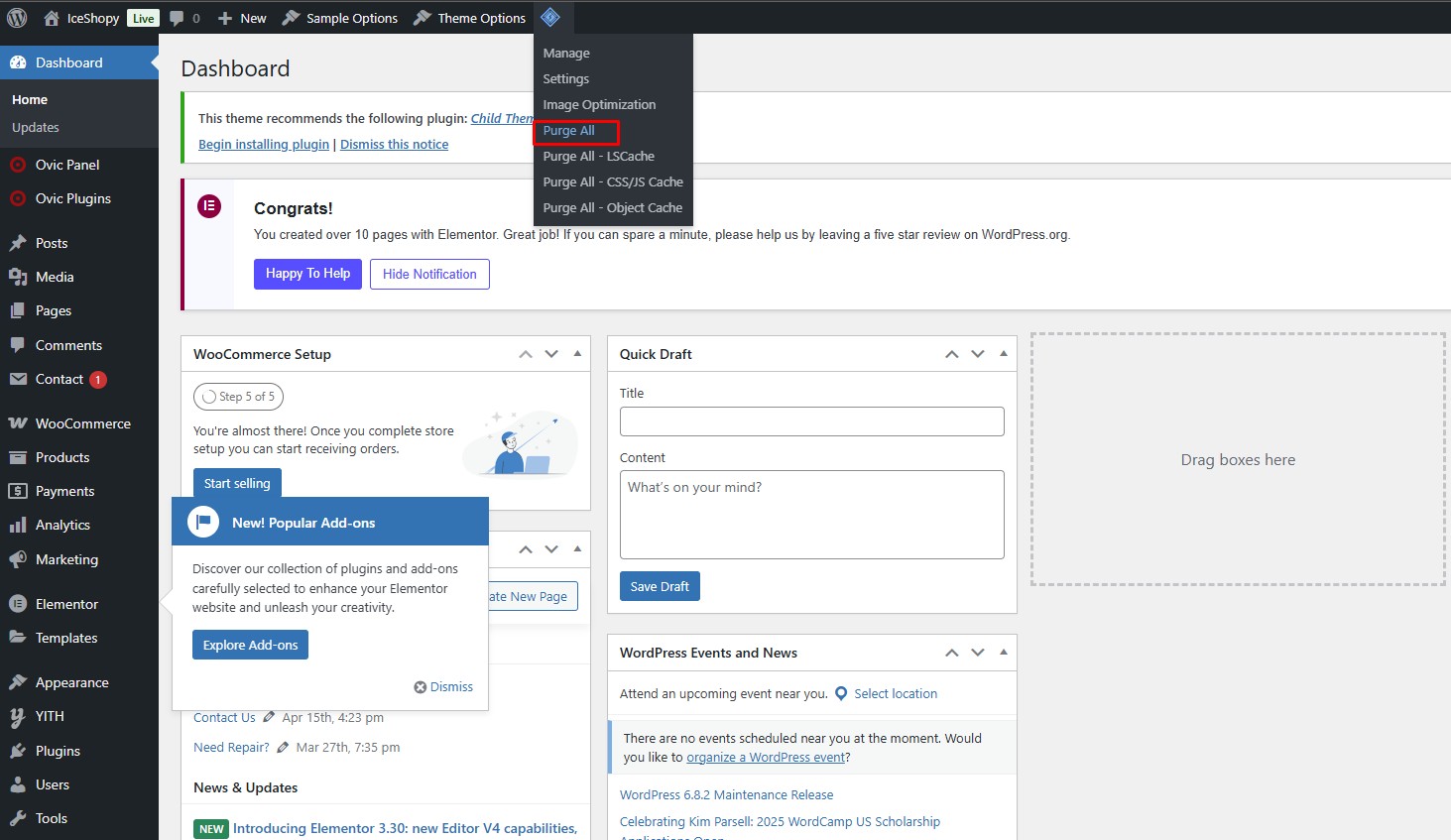The width and height of the screenshot is (1451, 840).
Task: Click the Dashboard gauge icon
Action: point(18,62)
